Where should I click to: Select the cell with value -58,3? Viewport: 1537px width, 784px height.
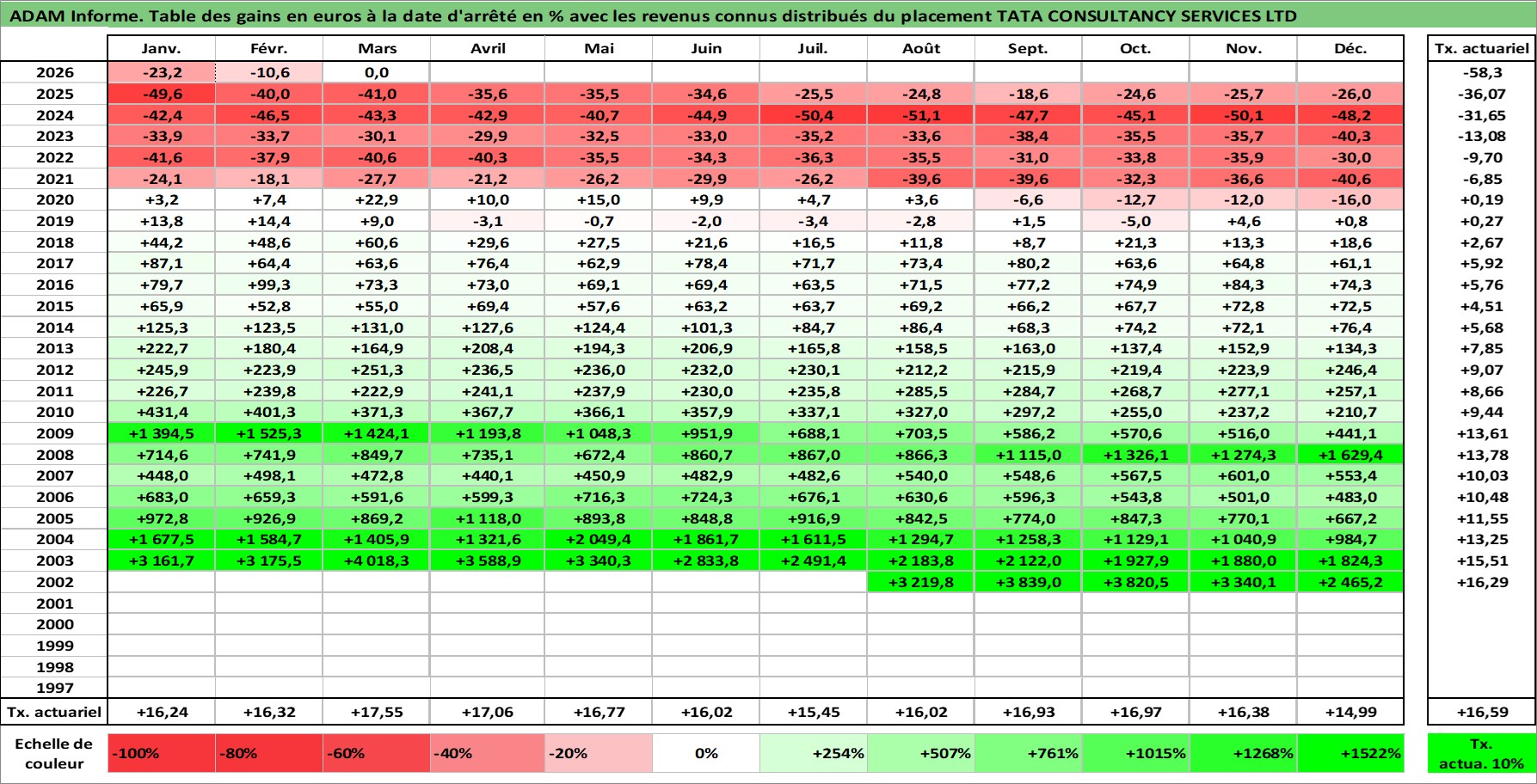click(1482, 73)
